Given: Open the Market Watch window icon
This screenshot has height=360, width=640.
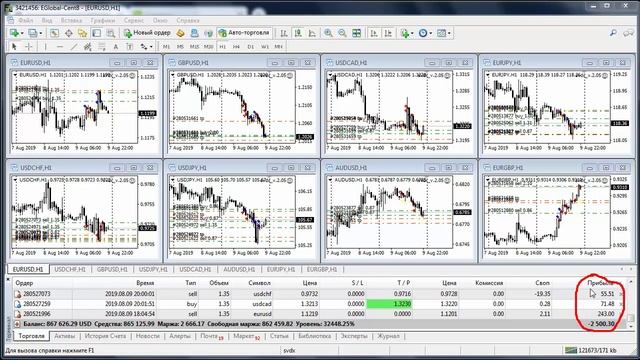Looking at the screenshot, I should coord(54,33).
